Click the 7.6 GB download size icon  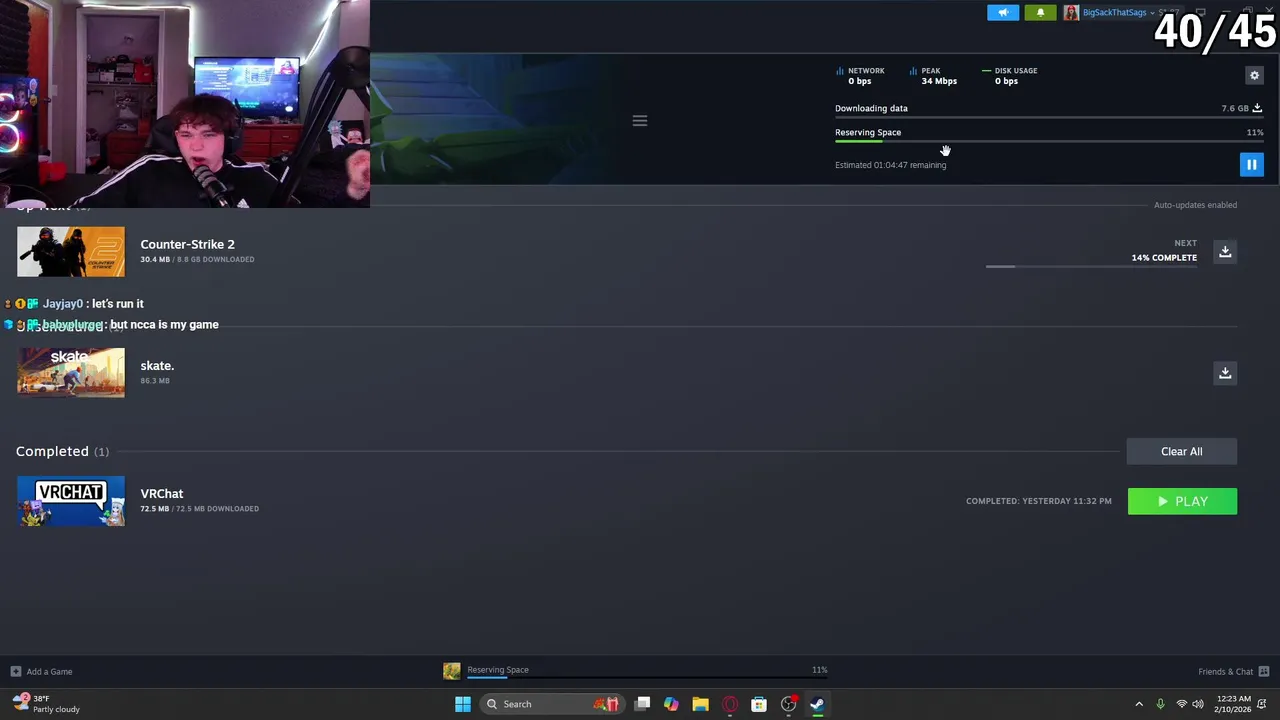point(1257,108)
